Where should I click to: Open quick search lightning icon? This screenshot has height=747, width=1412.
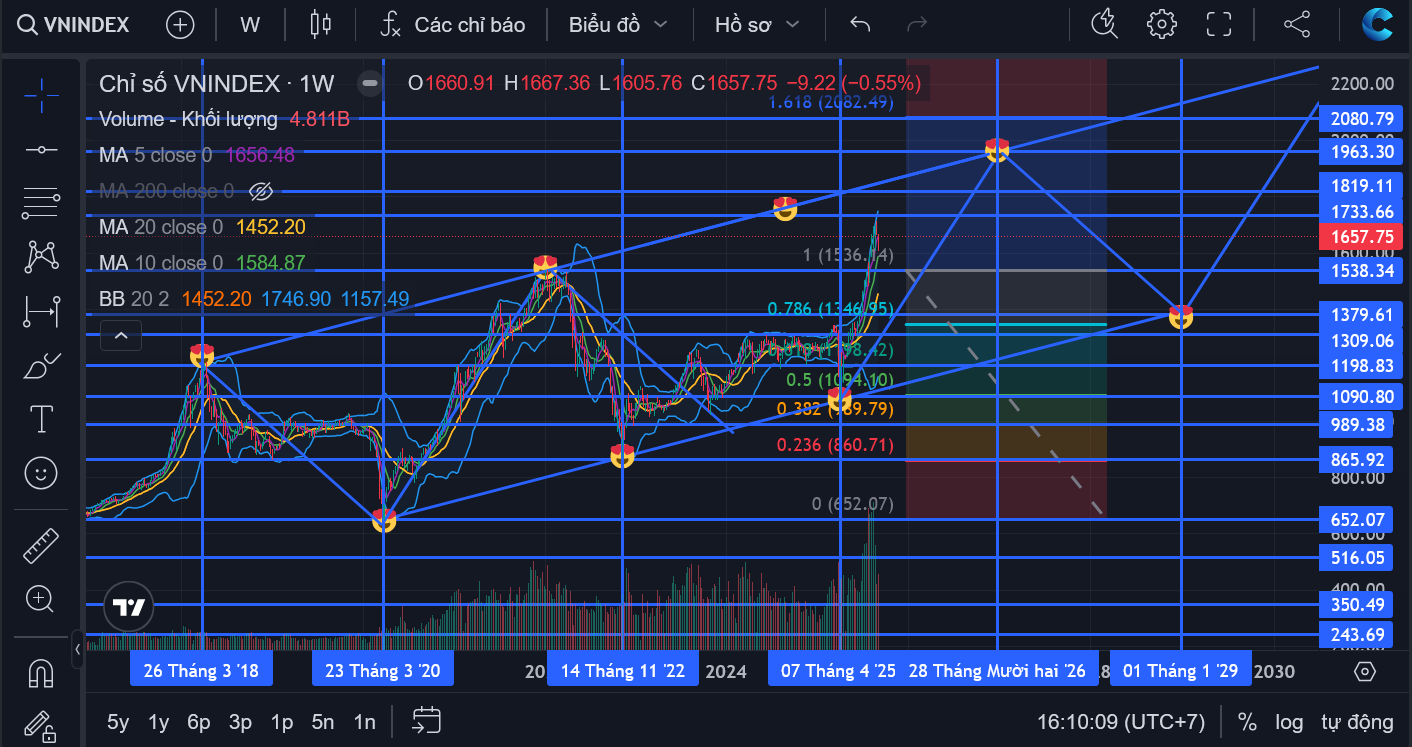pos(1104,24)
